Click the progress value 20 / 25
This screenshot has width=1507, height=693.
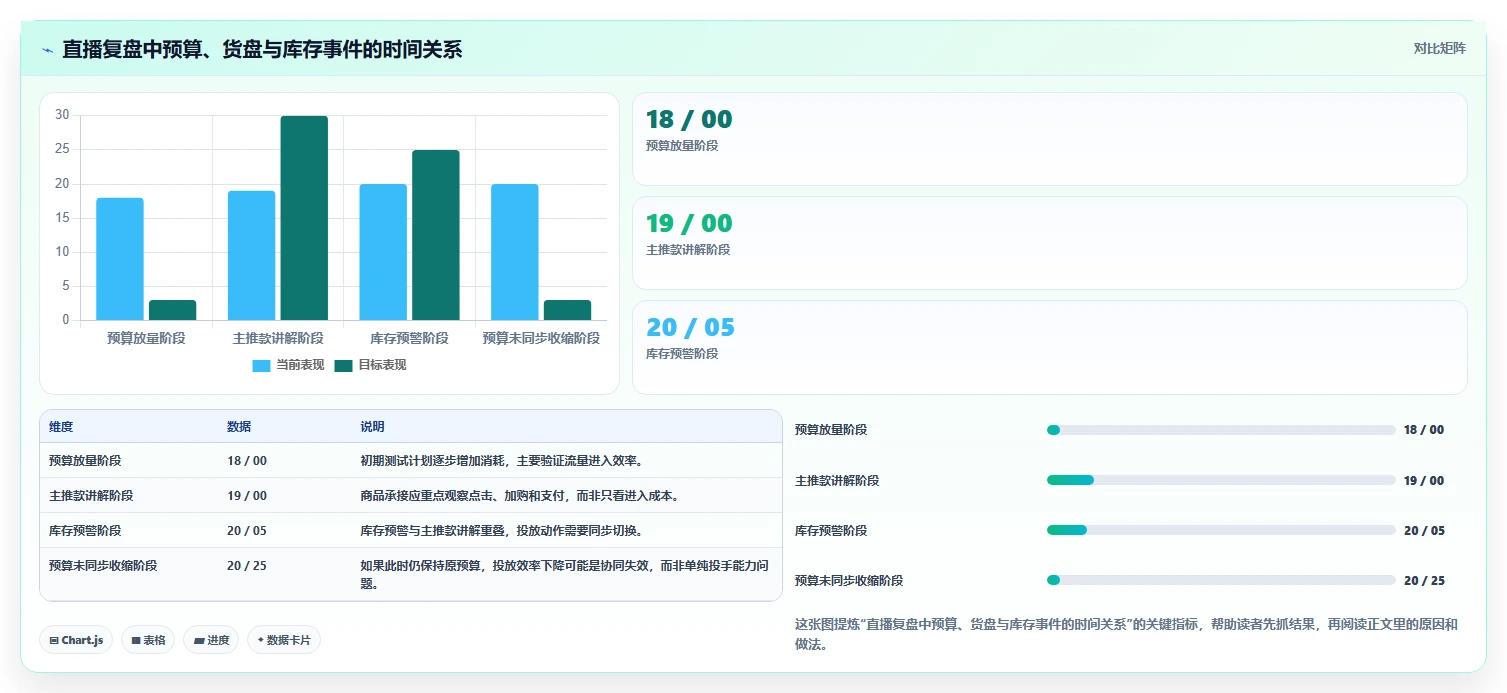[x=1424, y=580]
